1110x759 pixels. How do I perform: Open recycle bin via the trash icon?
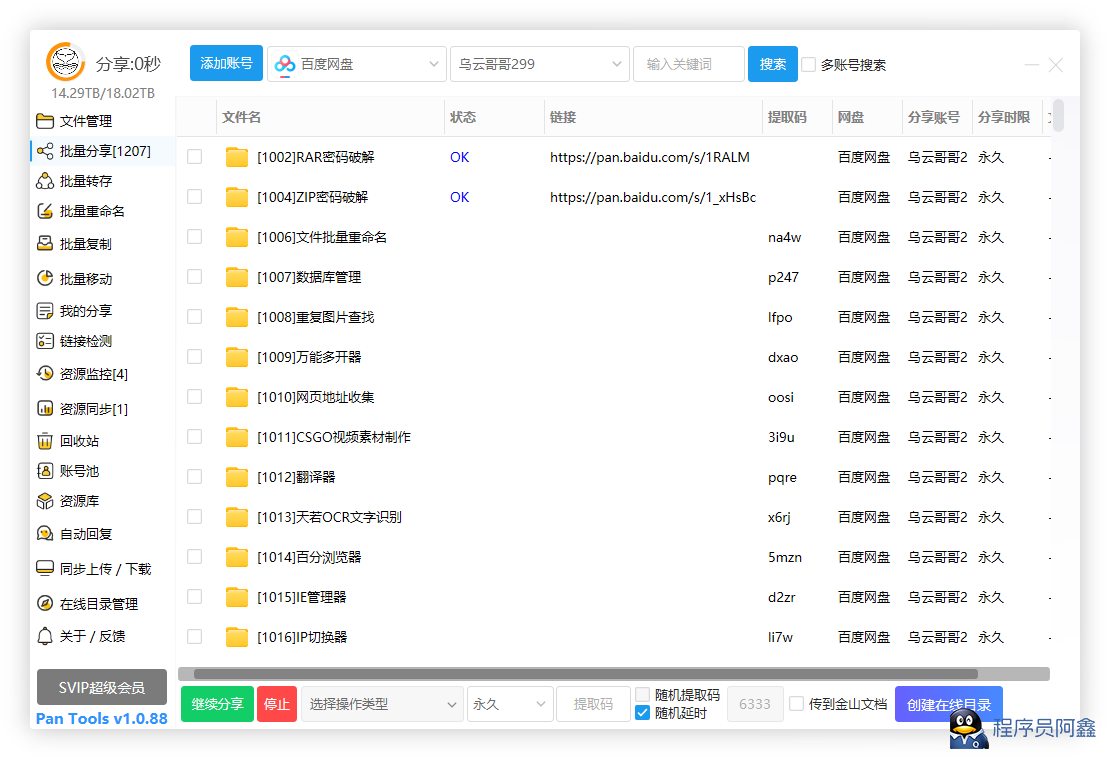coord(45,441)
